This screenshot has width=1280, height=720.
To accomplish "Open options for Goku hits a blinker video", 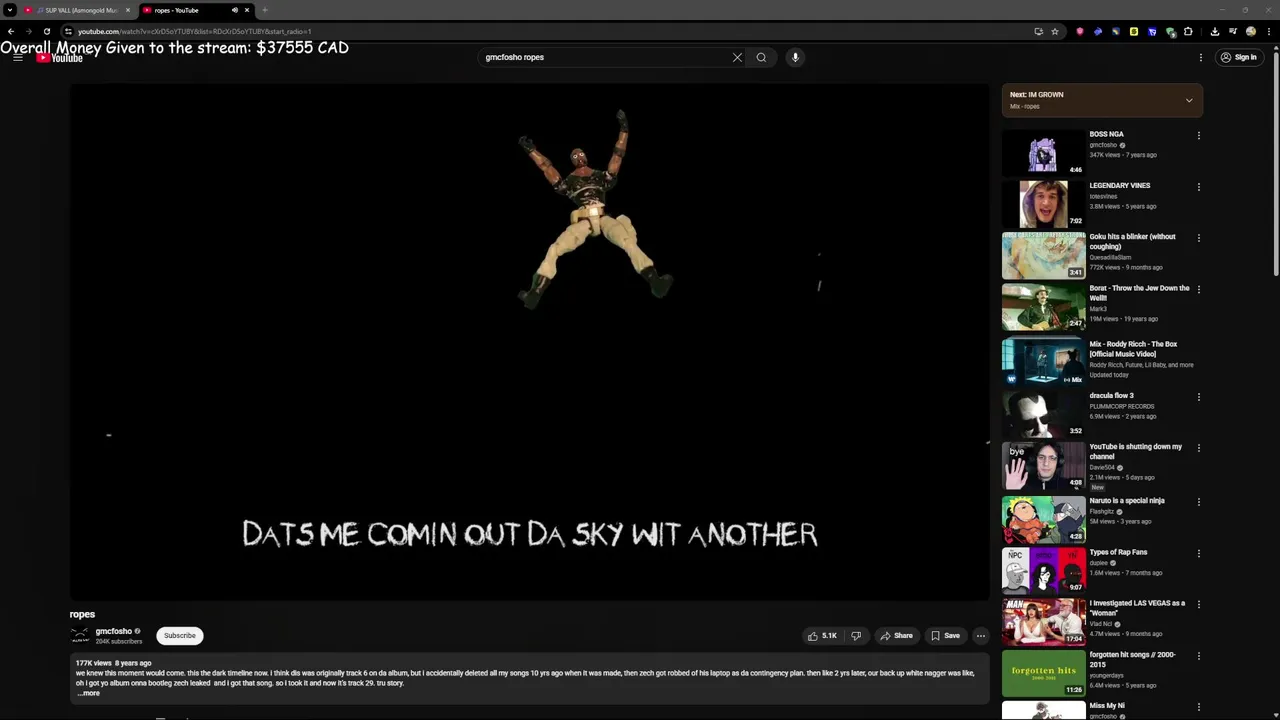I will tap(1199, 238).
